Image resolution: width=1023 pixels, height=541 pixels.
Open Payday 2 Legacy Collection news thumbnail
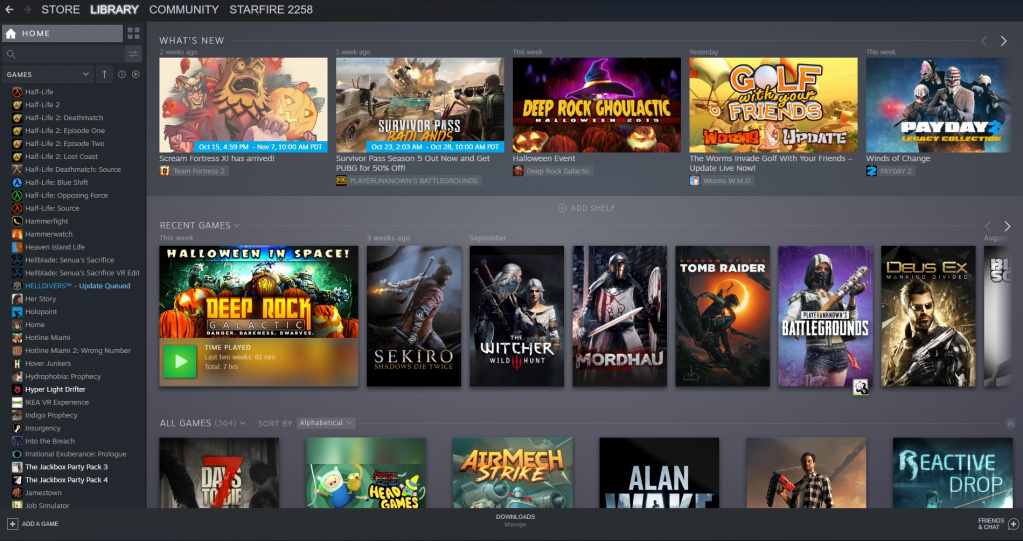click(x=938, y=105)
